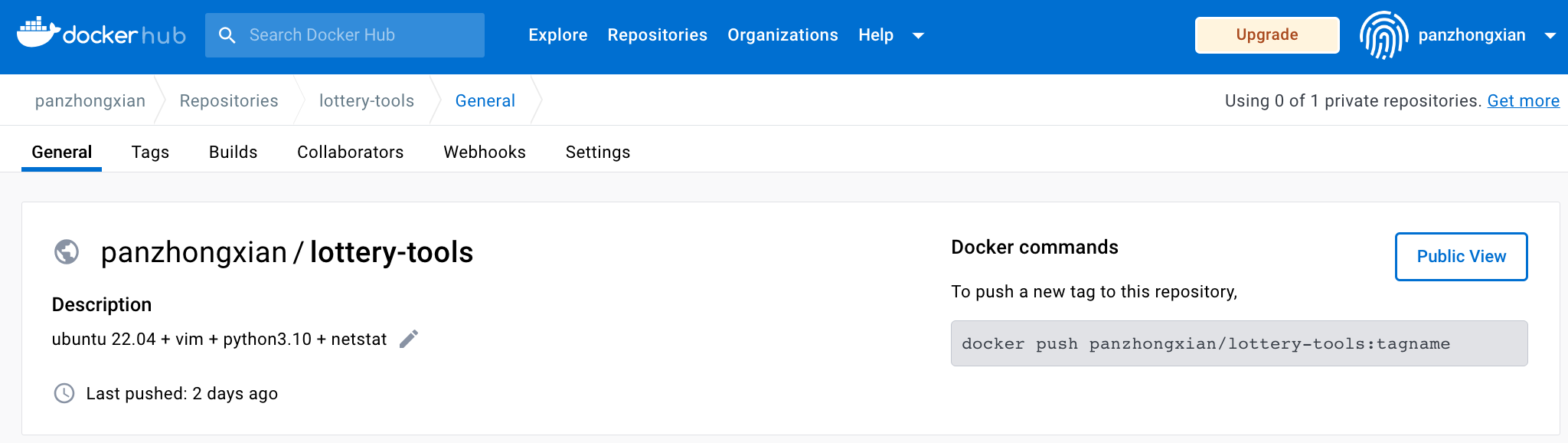Click 'To push a new tag' text
This screenshot has height=443, width=1568.
pos(1094,291)
